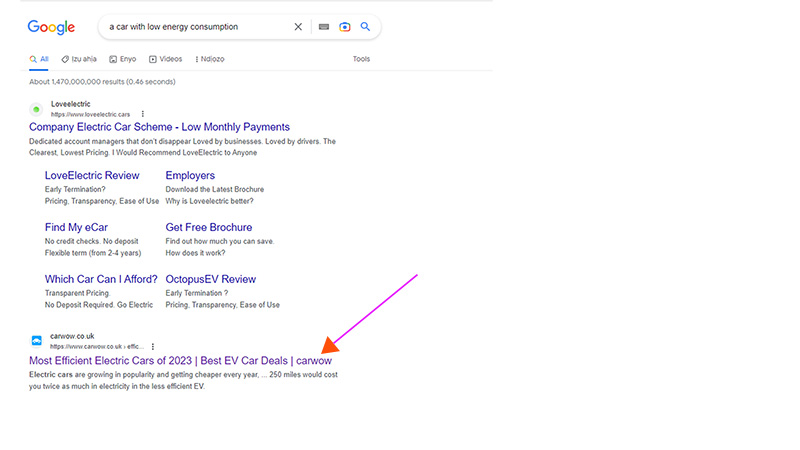Image resolution: width=800 pixels, height=450 pixels.
Task: Click the 'Find out how much you can save' text
Action: click(219, 241)
